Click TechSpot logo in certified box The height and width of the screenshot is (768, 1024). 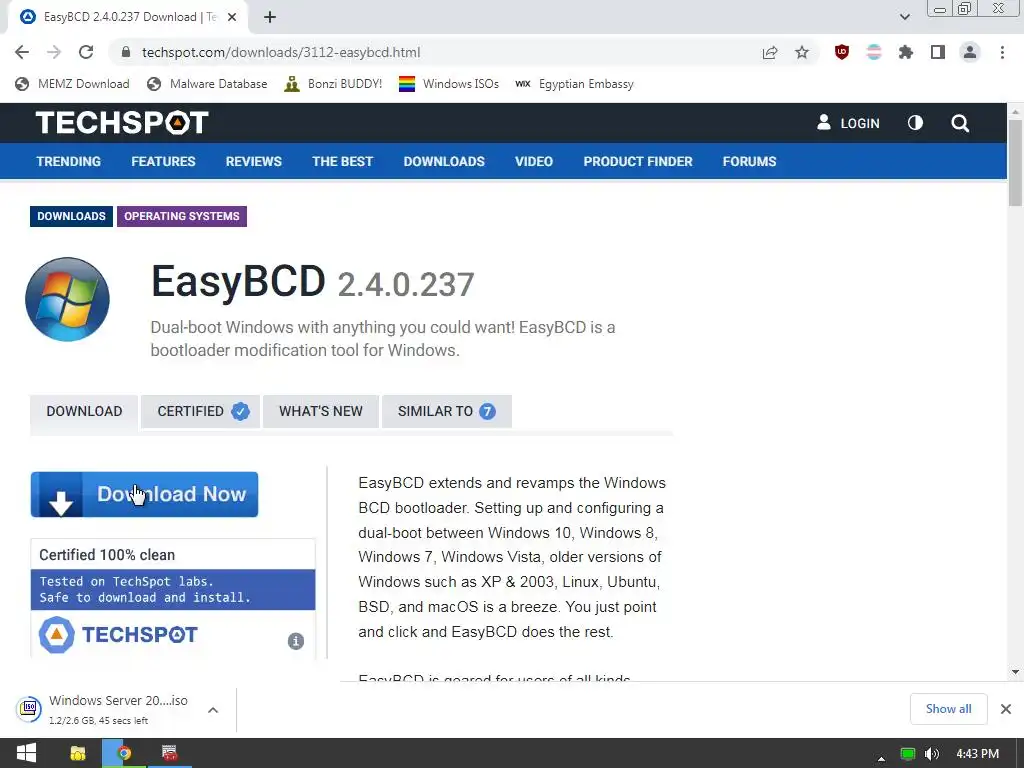pos(118,635)
